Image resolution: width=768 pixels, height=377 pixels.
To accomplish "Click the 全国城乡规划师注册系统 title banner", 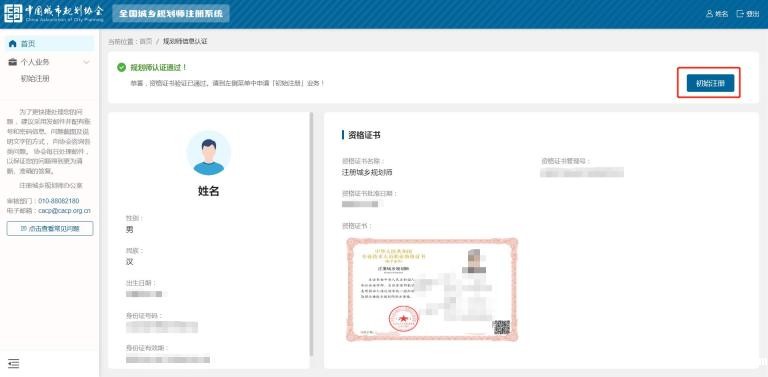I will tap(171, 13).
